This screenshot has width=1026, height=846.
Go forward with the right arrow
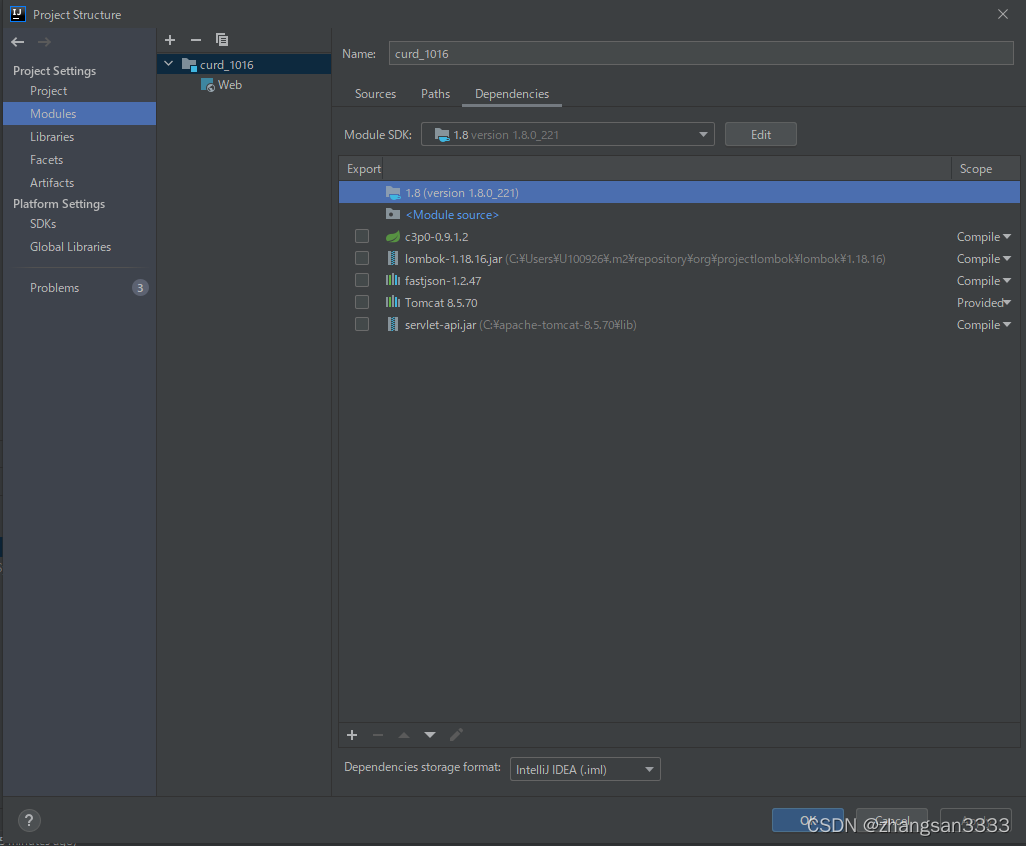coord(44,43)
